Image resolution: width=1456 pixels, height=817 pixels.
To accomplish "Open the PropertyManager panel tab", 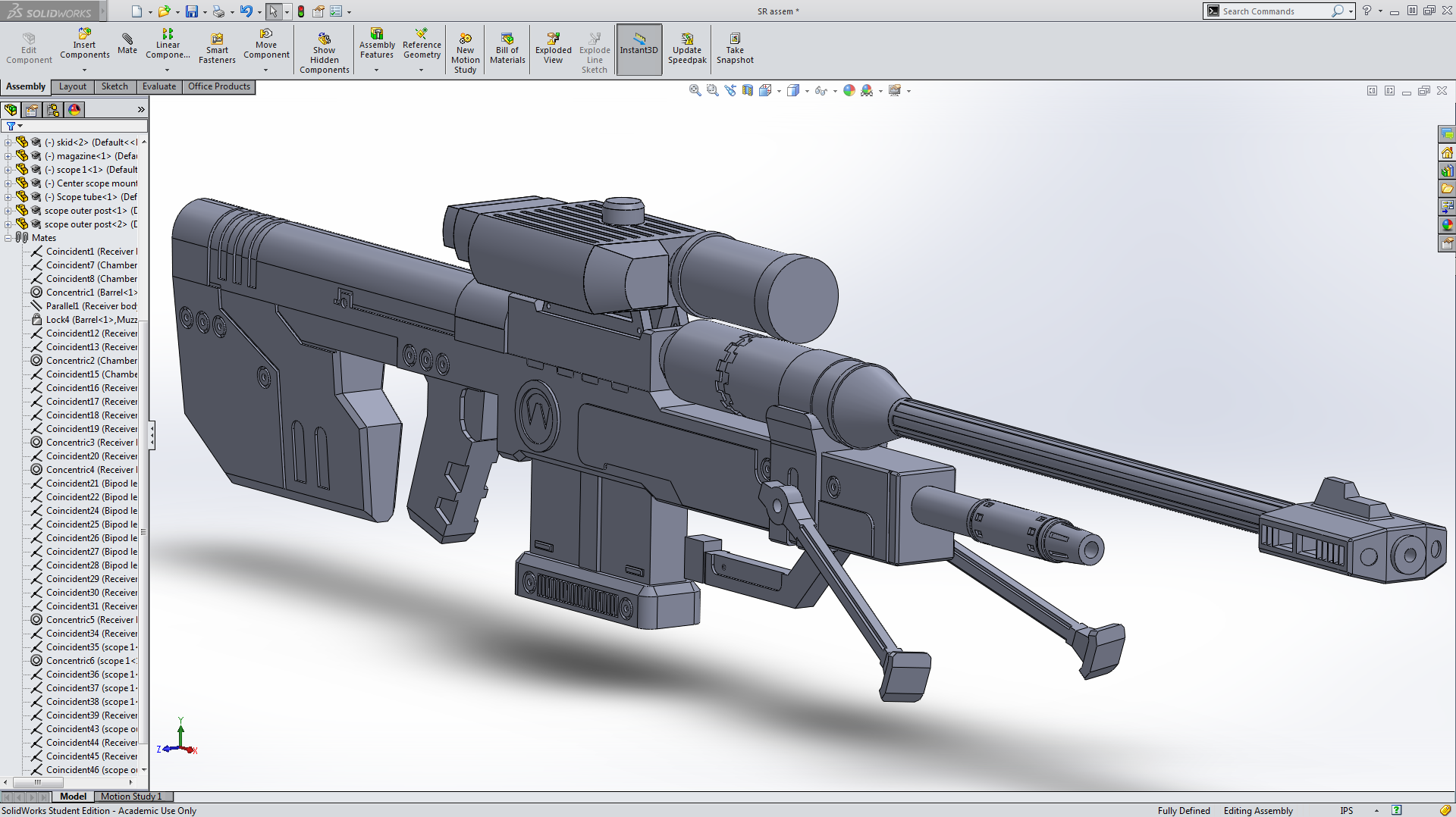I will tap(32, 110).
